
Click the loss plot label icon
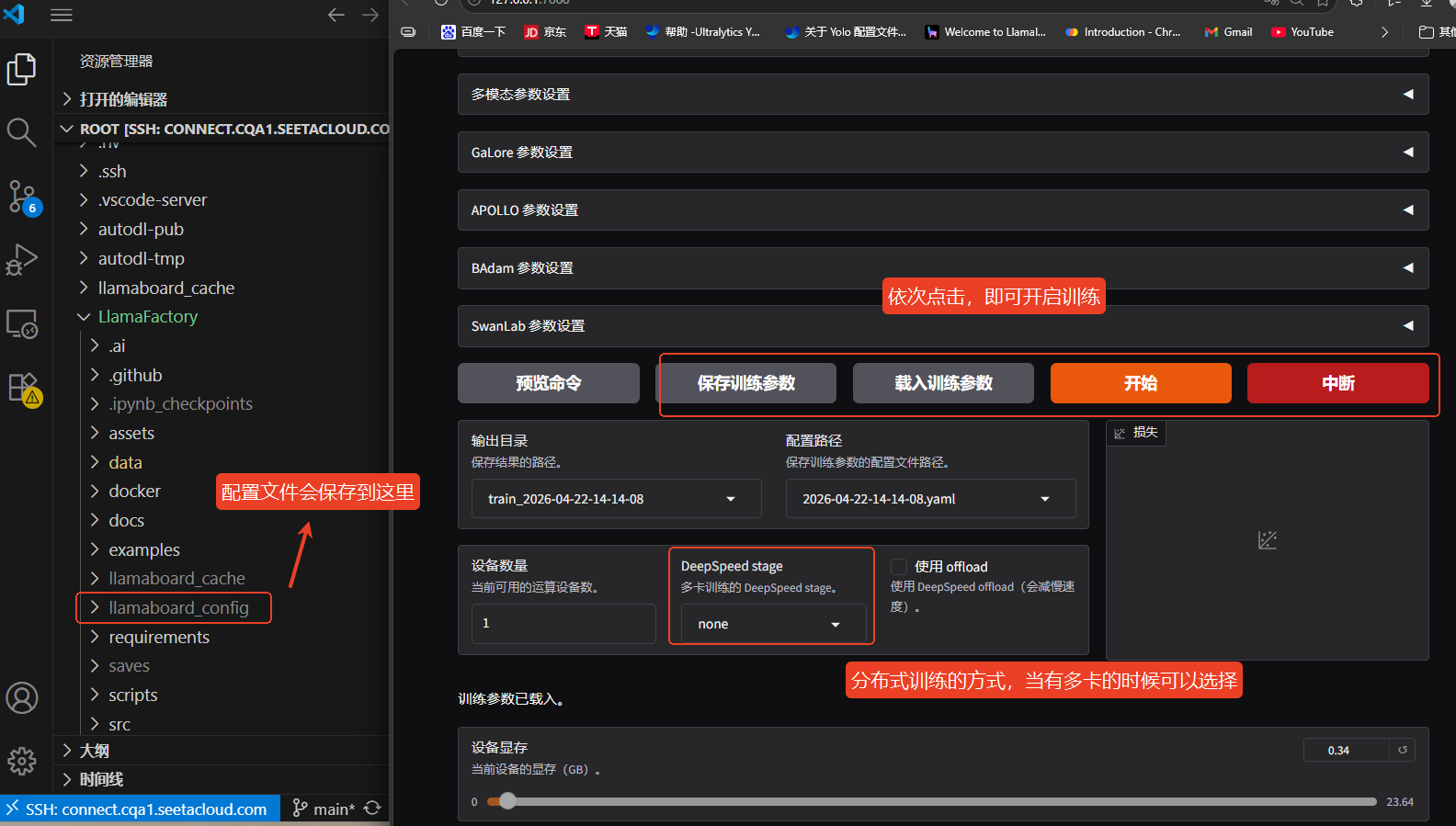click(x=1120, y=433)
